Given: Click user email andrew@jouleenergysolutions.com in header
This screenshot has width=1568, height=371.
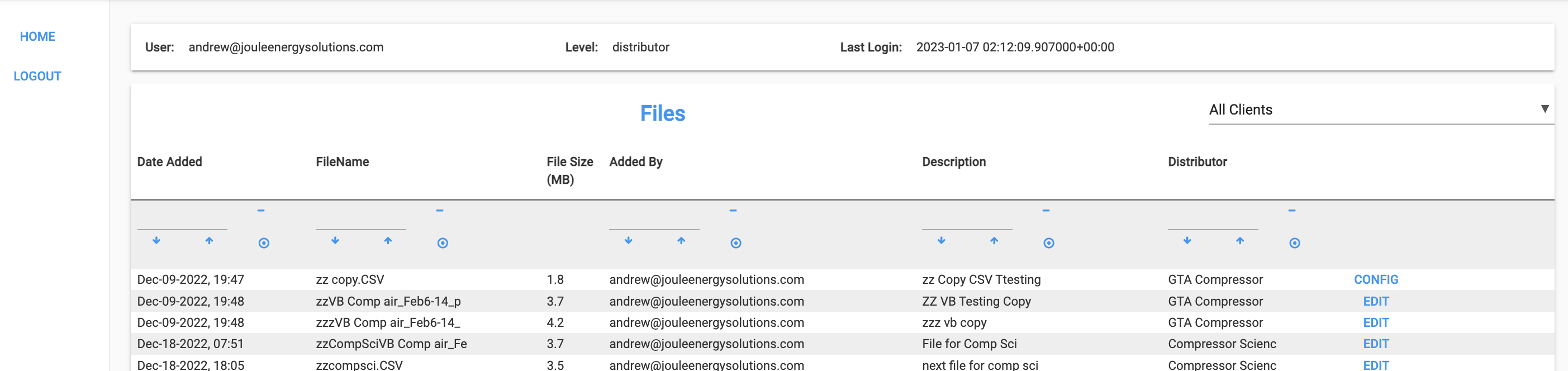Looking at the screenshot, I should [x=286, y=47].
